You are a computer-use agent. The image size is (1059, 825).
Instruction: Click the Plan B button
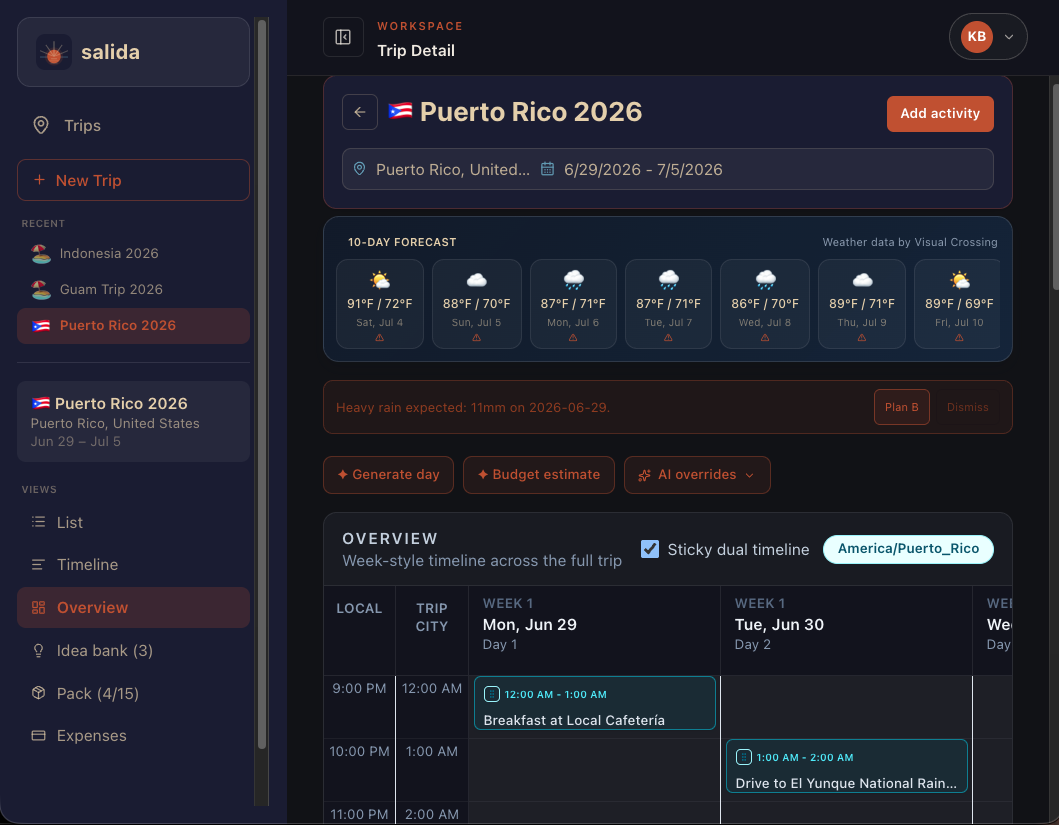[x=902, y=407]
